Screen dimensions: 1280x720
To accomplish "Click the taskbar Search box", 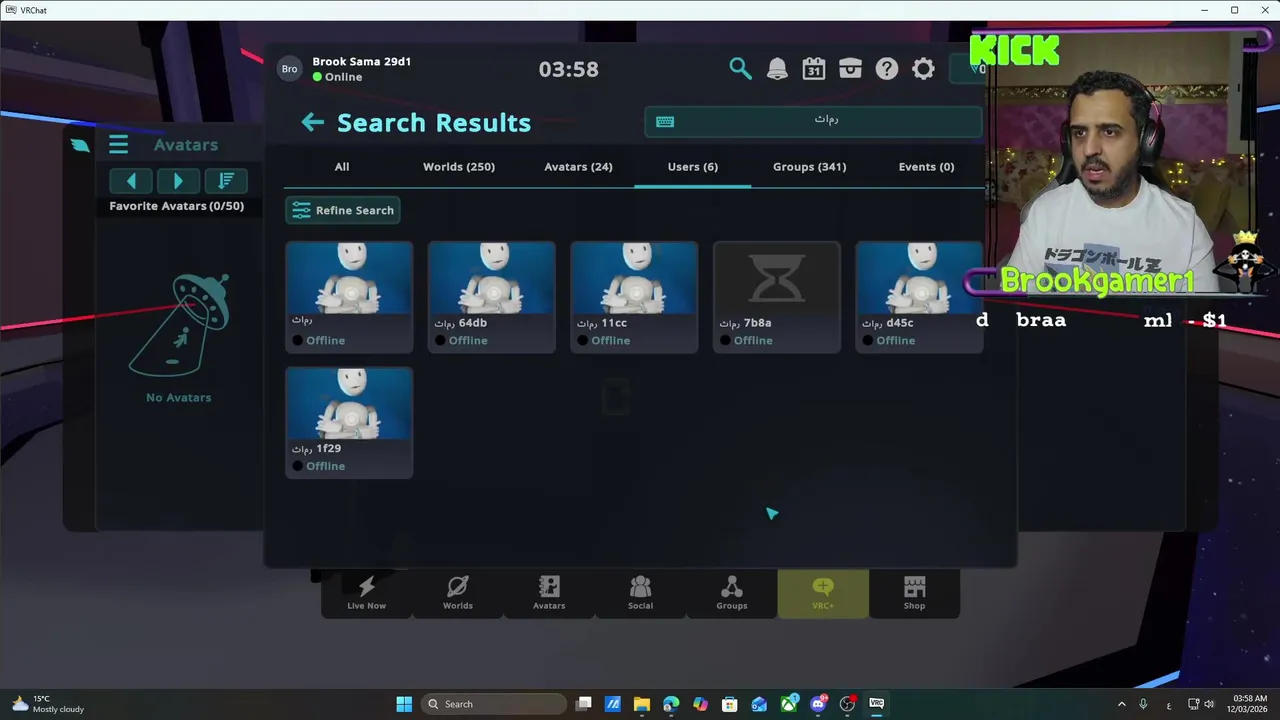I will (x=493, y=704).
